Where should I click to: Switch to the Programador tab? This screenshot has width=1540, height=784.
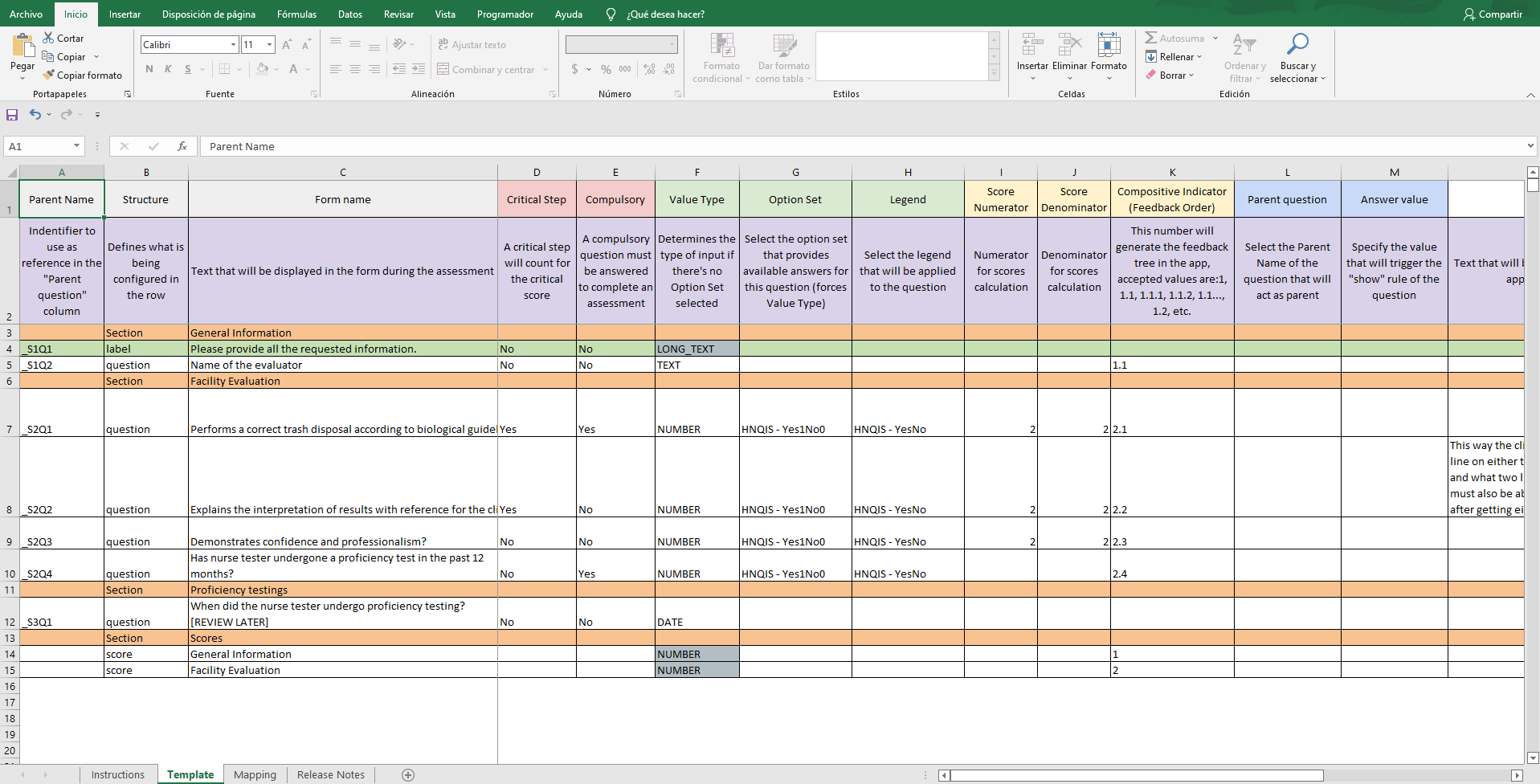point(505,14)
